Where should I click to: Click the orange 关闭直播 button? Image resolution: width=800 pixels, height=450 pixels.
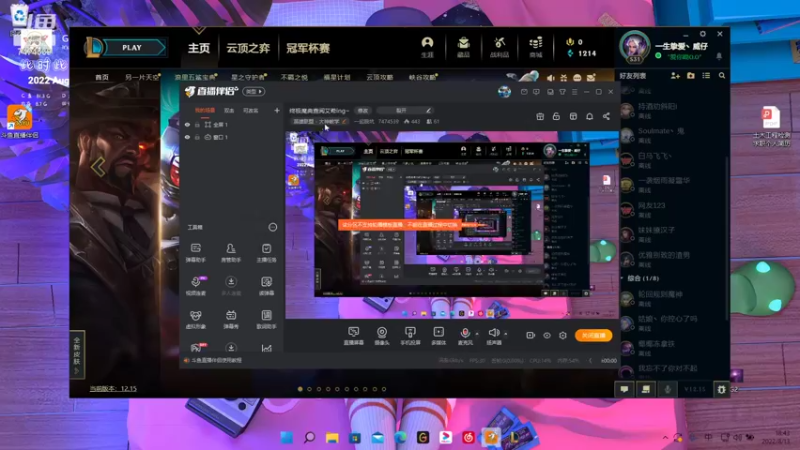point(593,335)
